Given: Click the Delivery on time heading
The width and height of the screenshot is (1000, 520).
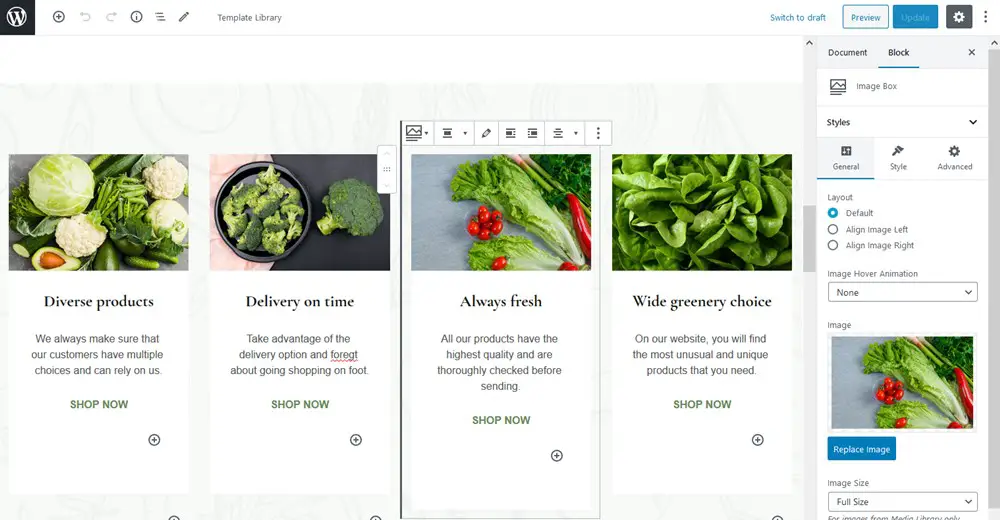Looking at the screenshot, I should coord(300,301).
